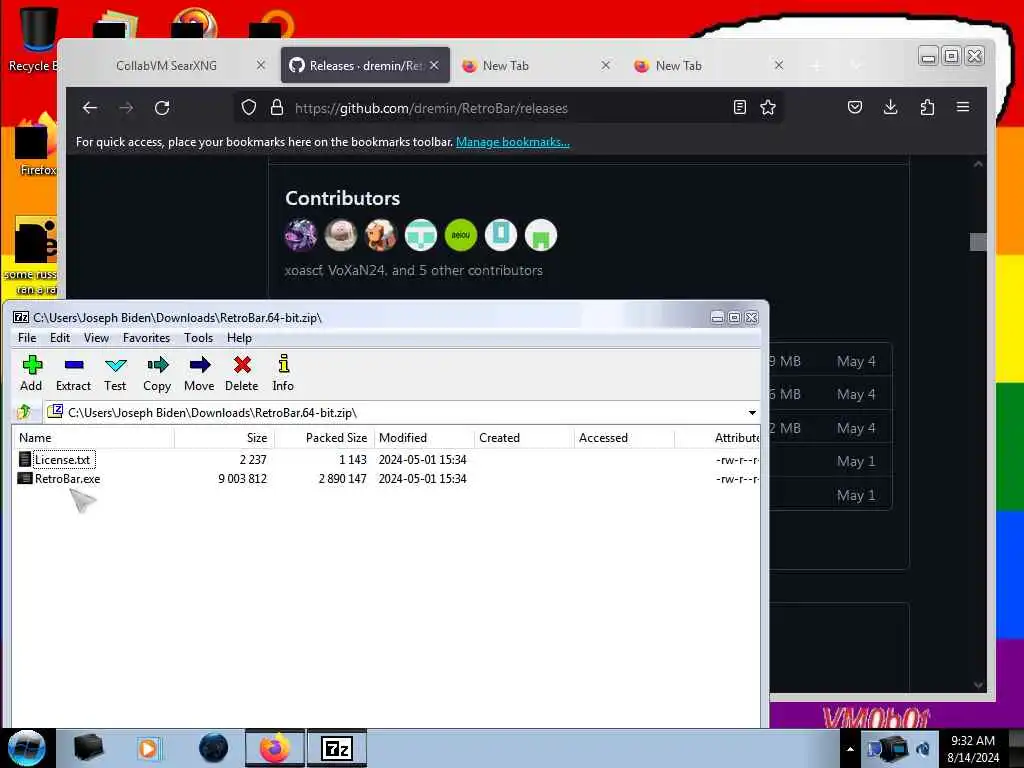Extract files with the Extract toolbar icon

click(x=73, y=373)
